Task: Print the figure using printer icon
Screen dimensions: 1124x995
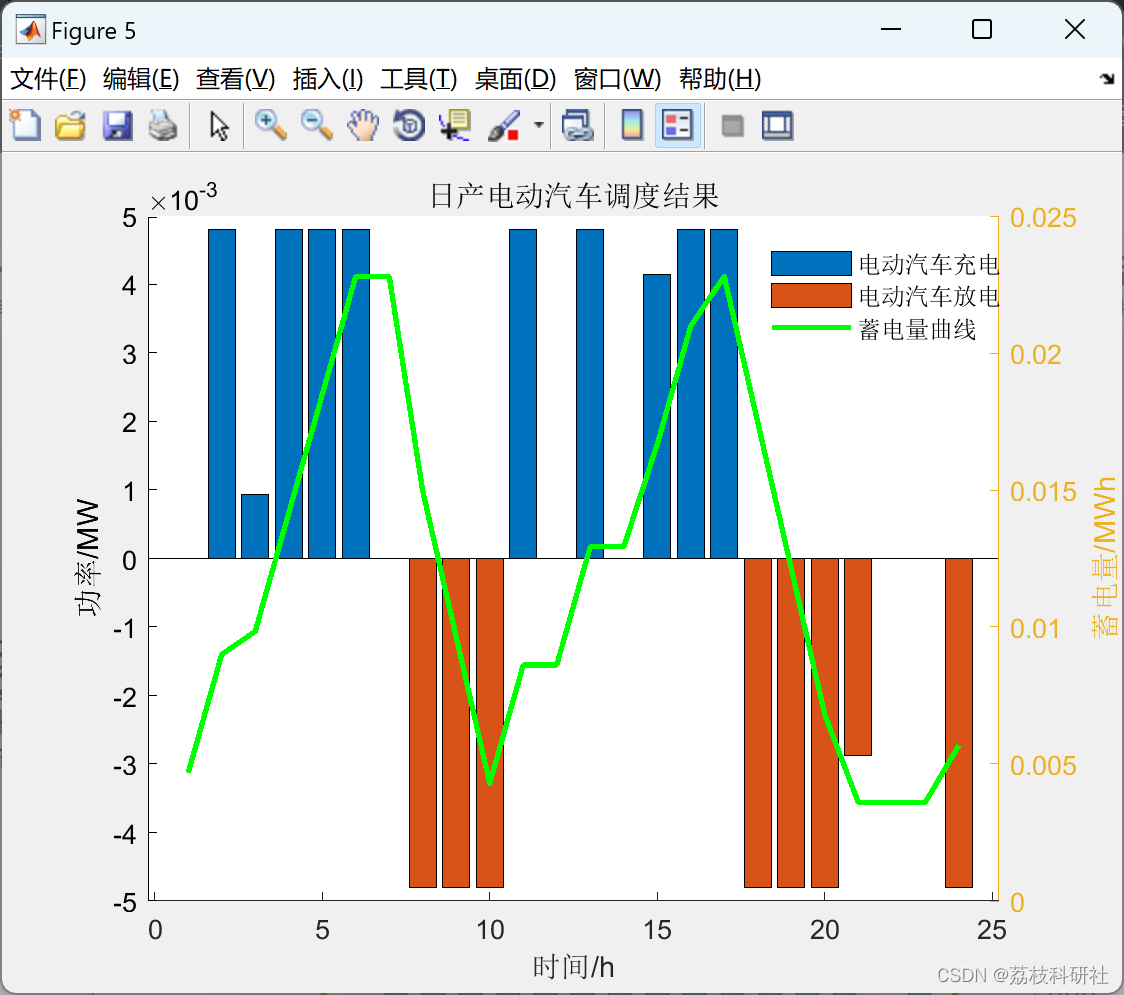Action: 163,125
